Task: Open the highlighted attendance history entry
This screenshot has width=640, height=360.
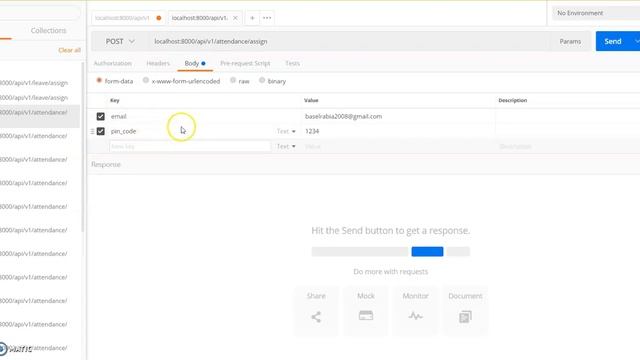Action: pyautogui.click(x=40, y=116)
